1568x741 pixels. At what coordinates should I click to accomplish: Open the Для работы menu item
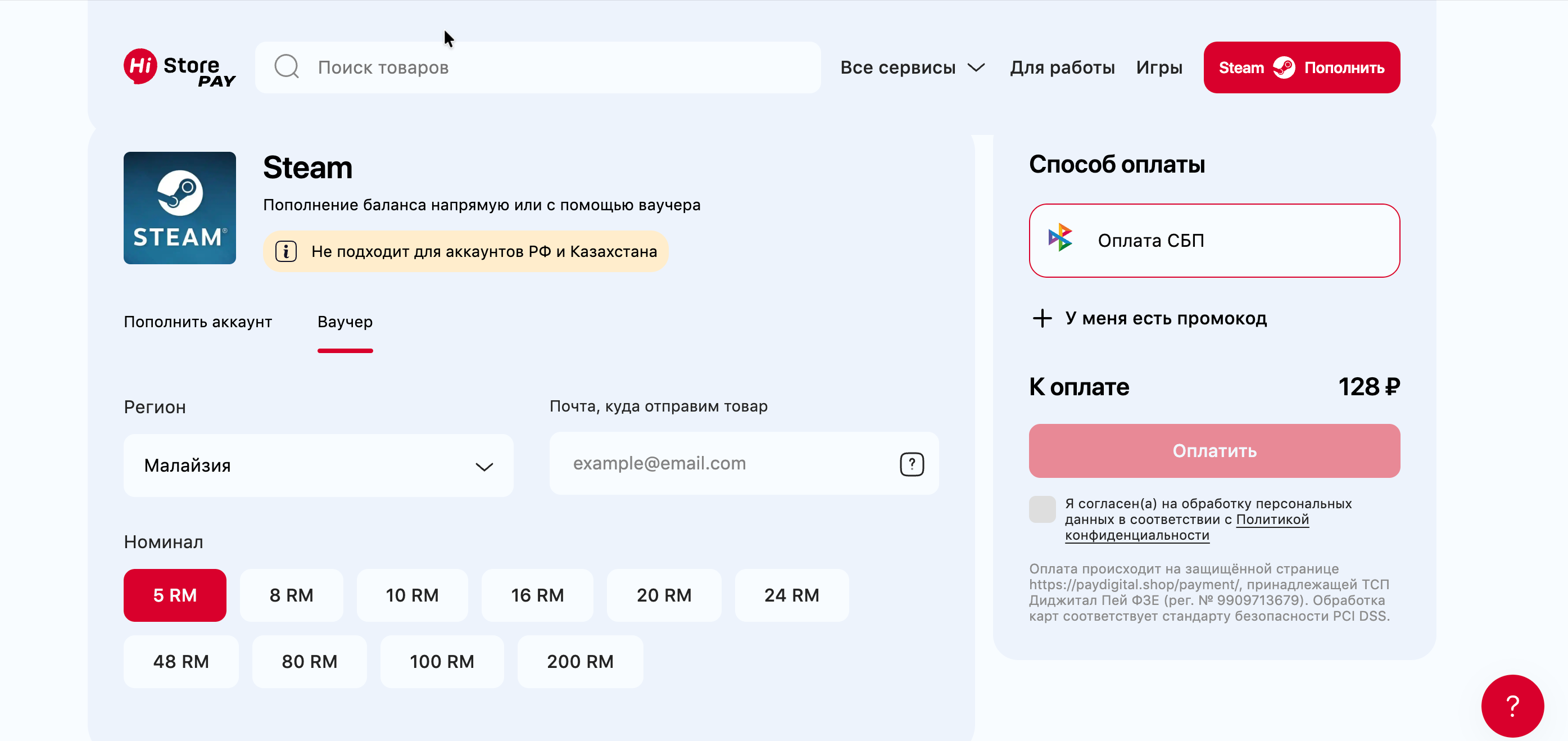click(1062, 67)
